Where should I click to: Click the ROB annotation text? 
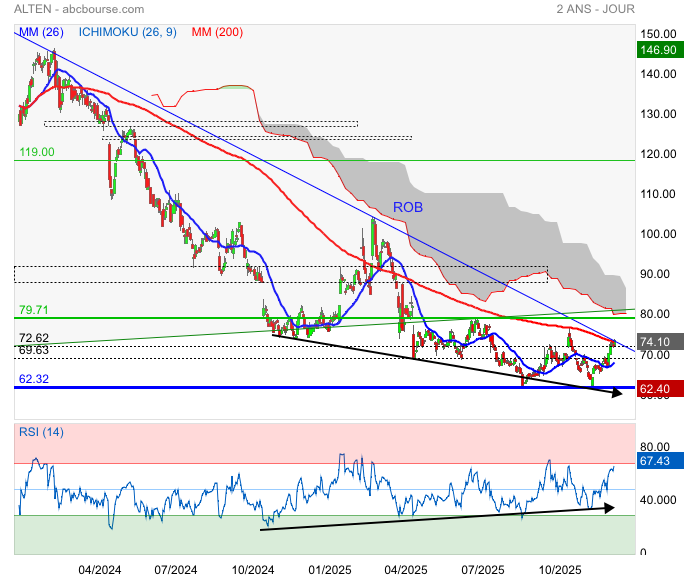(x=408, y=207)
